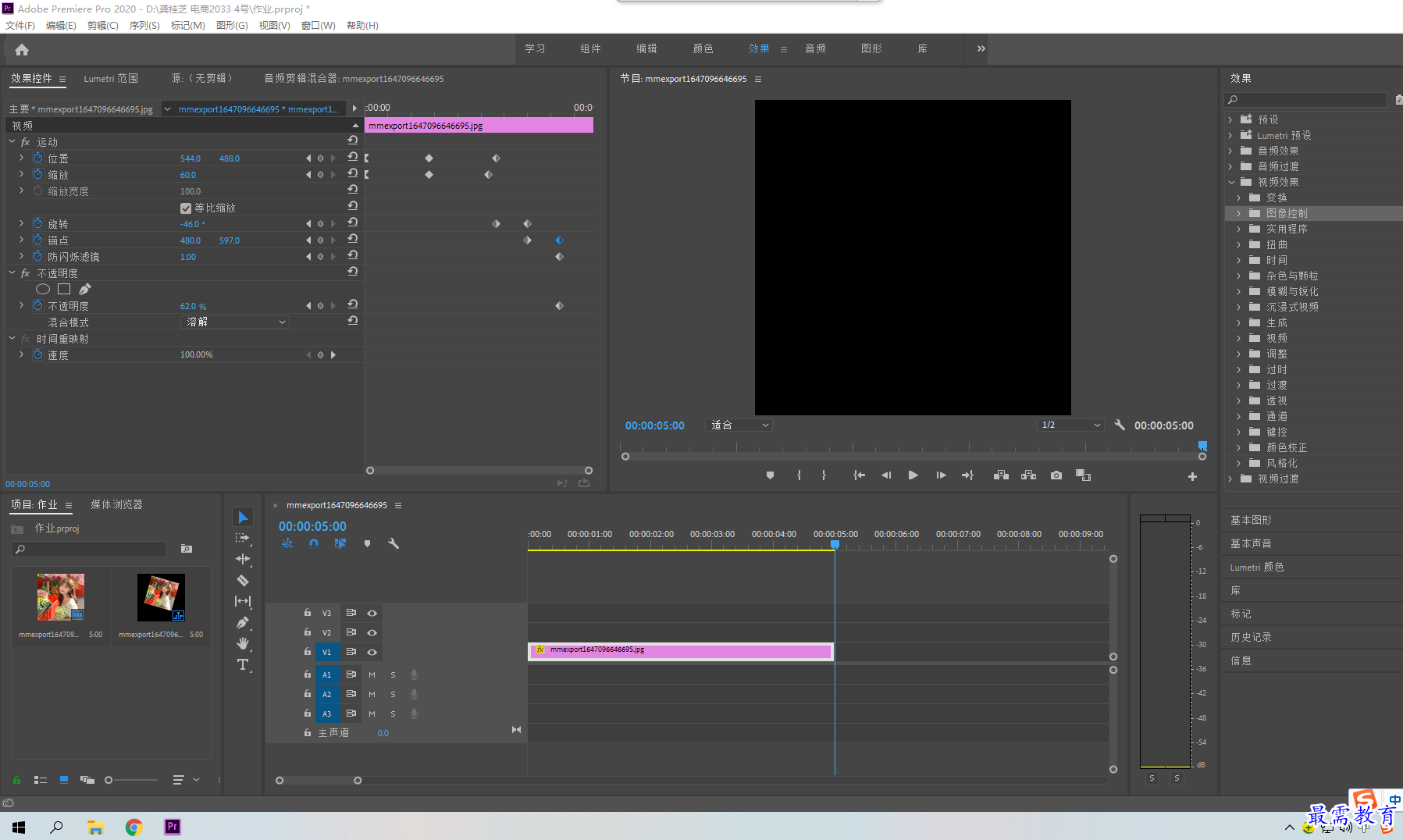Collapse the 运动 effect section
The width and height of the screenshot is (1403, 840).
click(x=12, y=142)
